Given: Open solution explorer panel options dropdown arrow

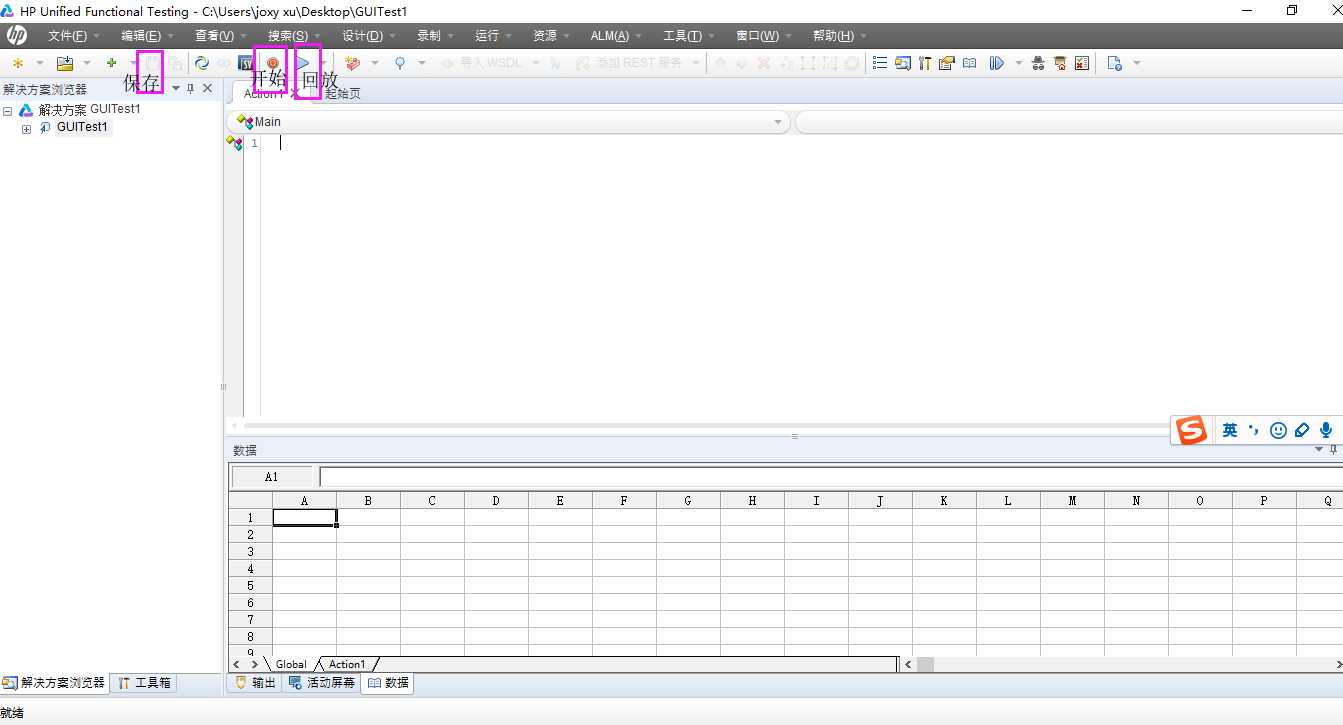Looking at the screenshot, I should 176,89.
